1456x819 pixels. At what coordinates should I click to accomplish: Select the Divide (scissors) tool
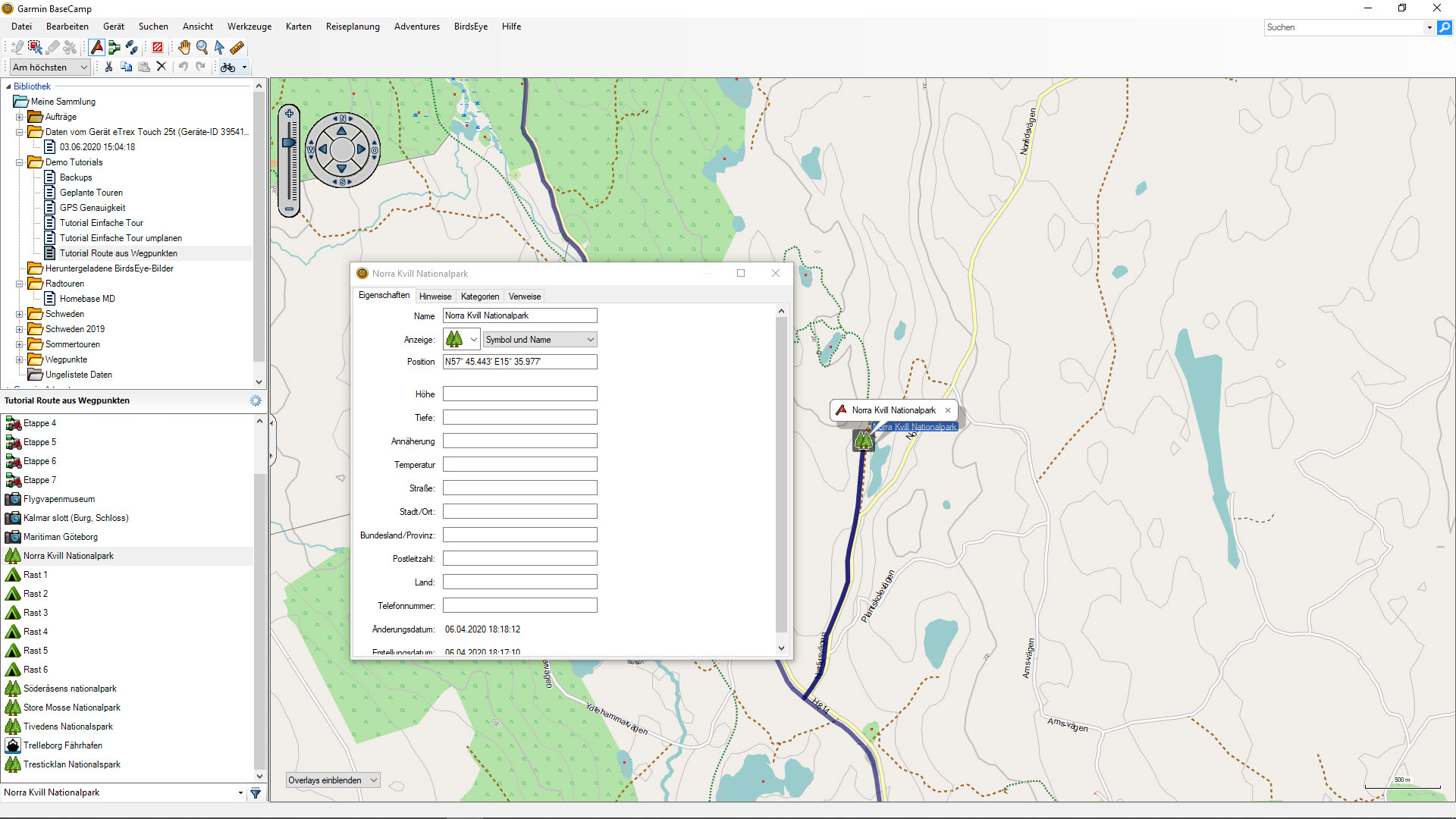point(71,47)
